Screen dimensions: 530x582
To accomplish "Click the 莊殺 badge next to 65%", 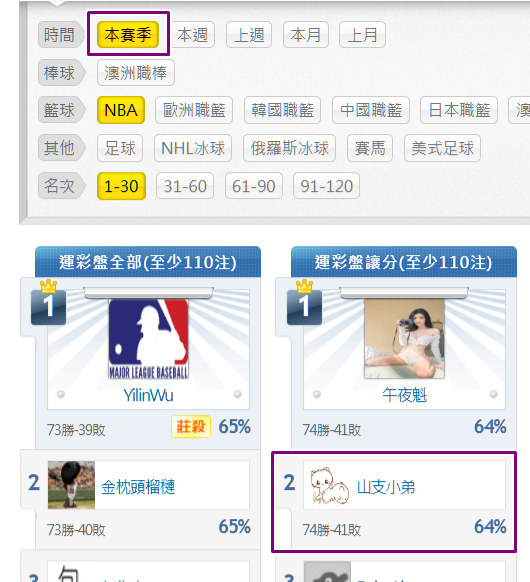I will tap(191, 426).
